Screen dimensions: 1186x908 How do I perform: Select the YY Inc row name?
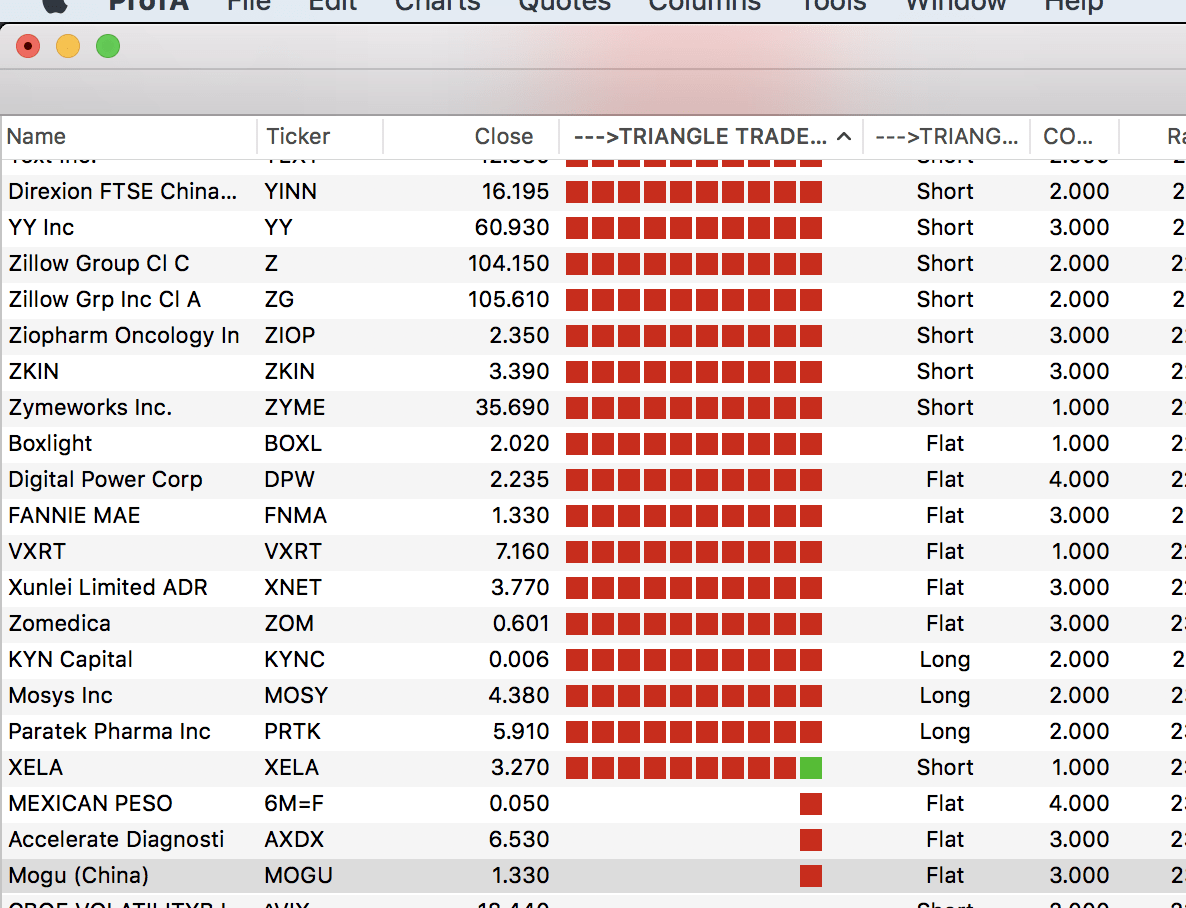[x=41, y=228]
